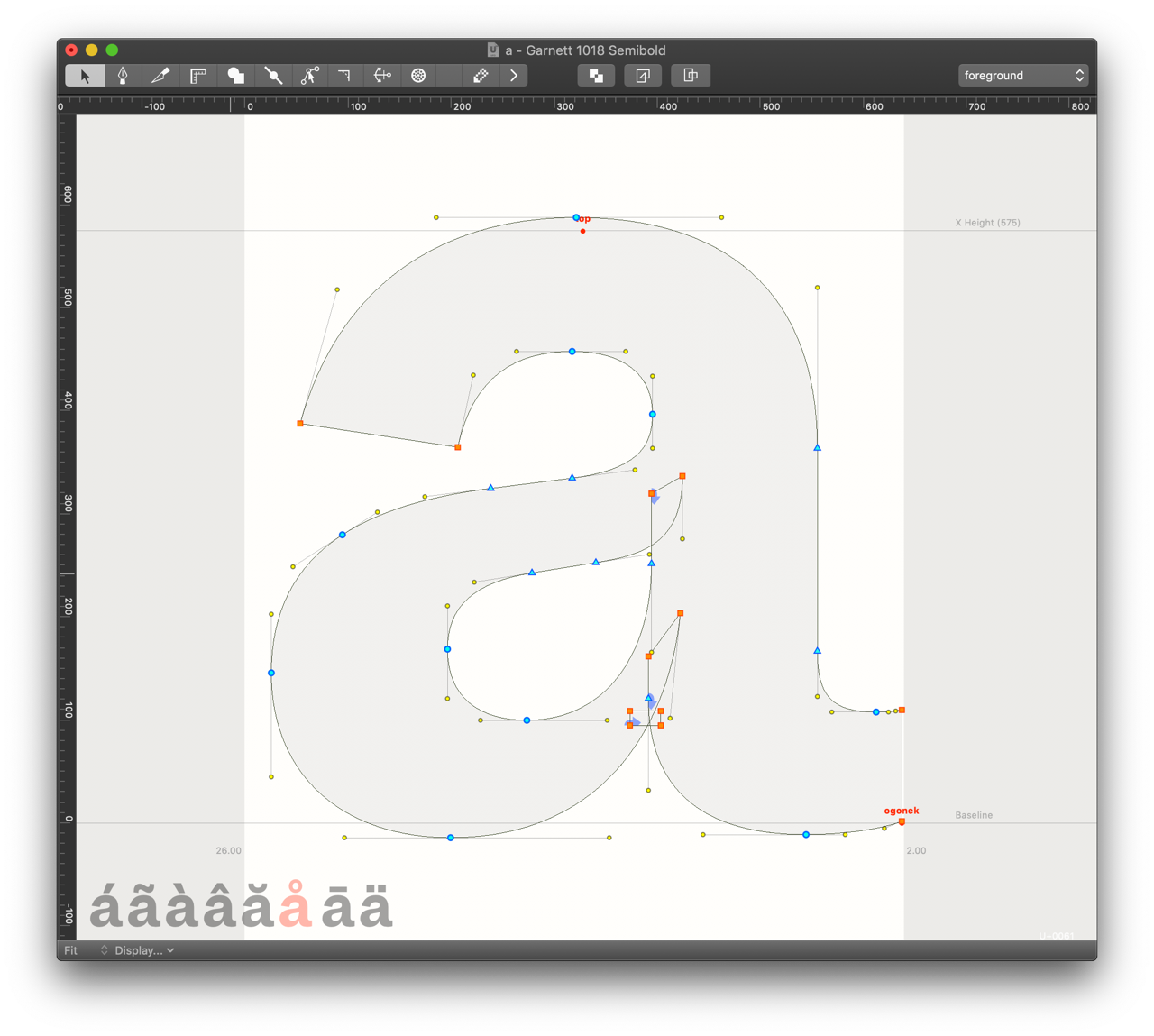
Task: Select the adieresis (ä) preview glyph
Action: point(376,906)
